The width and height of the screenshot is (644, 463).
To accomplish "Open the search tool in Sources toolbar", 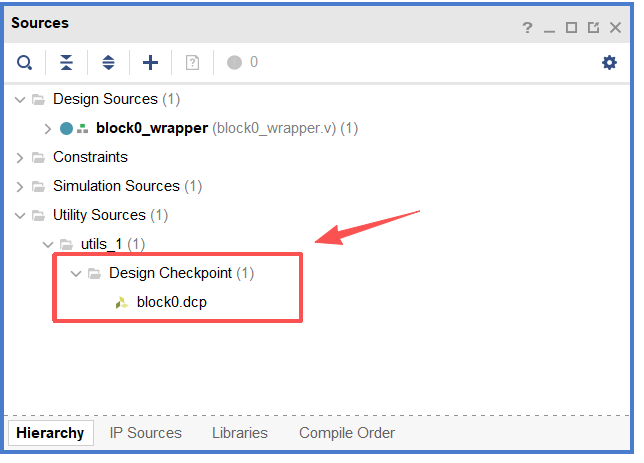I will [x=24, y=63].
